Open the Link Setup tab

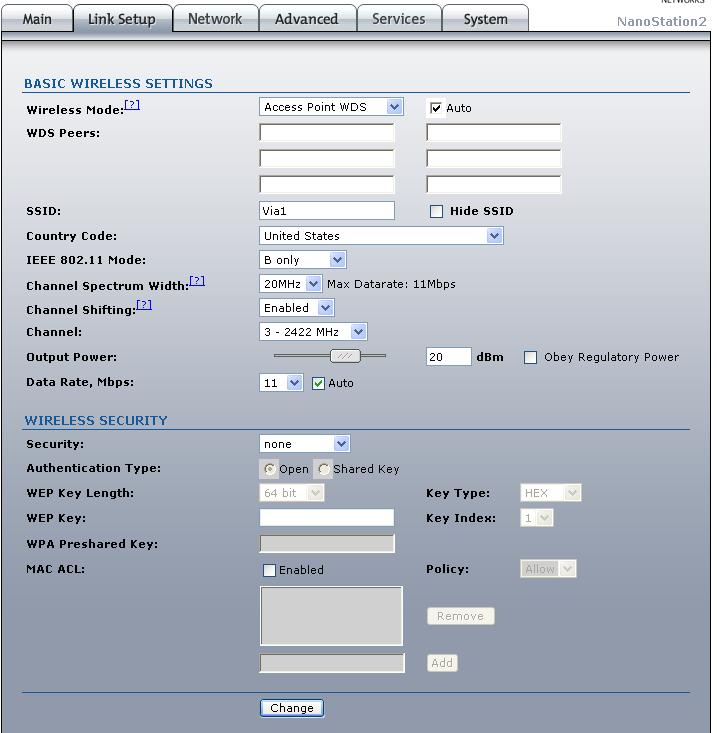coord(122,19)
